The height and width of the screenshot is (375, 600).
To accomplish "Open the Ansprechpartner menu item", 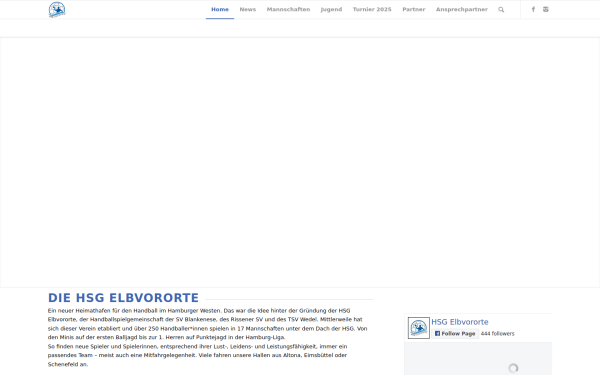I will point(462,9).
